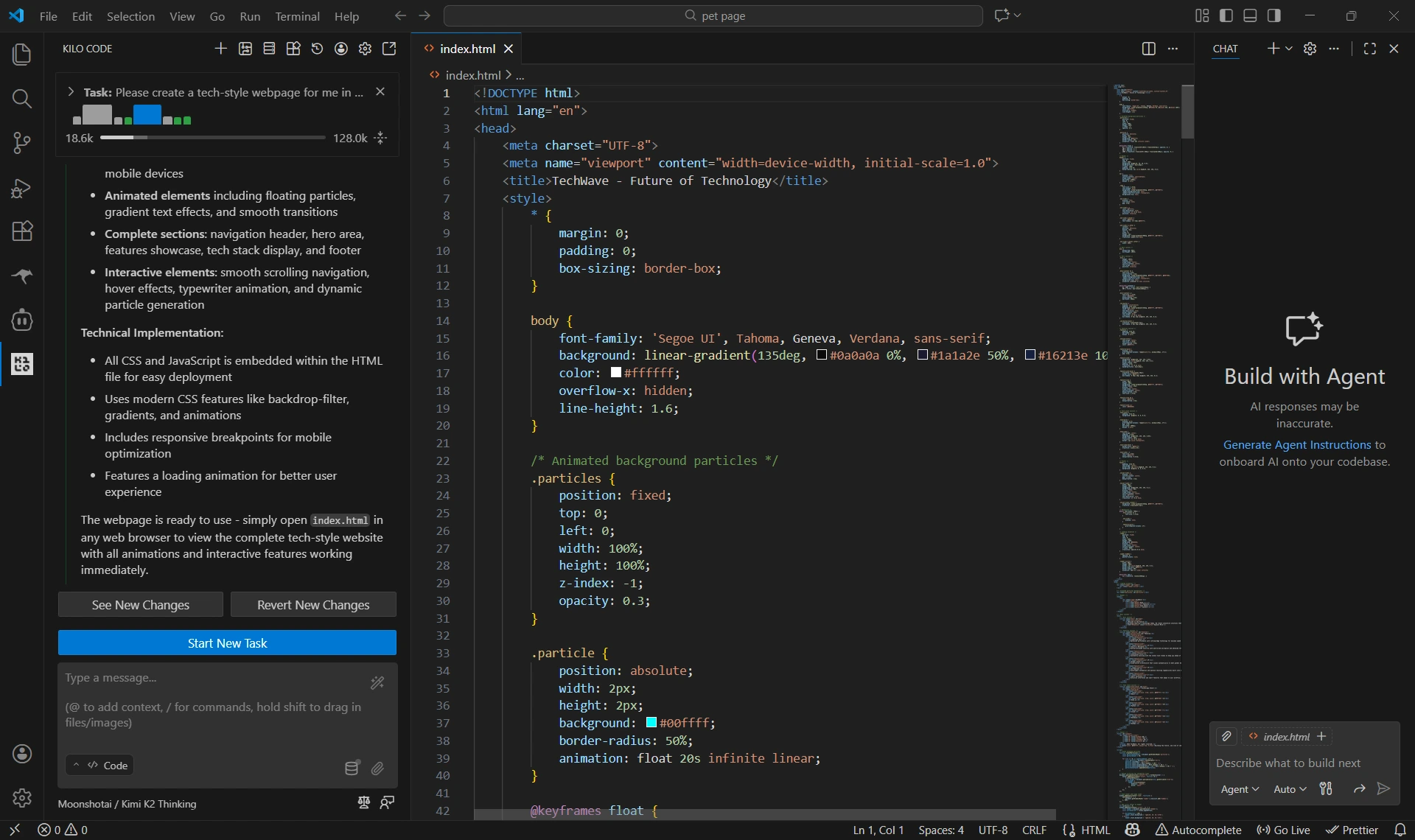Image resolution: width=1415 pixels, height=840 pixels.
Task: Toggle the bottom panel visibility
Action: [1250, 15]
